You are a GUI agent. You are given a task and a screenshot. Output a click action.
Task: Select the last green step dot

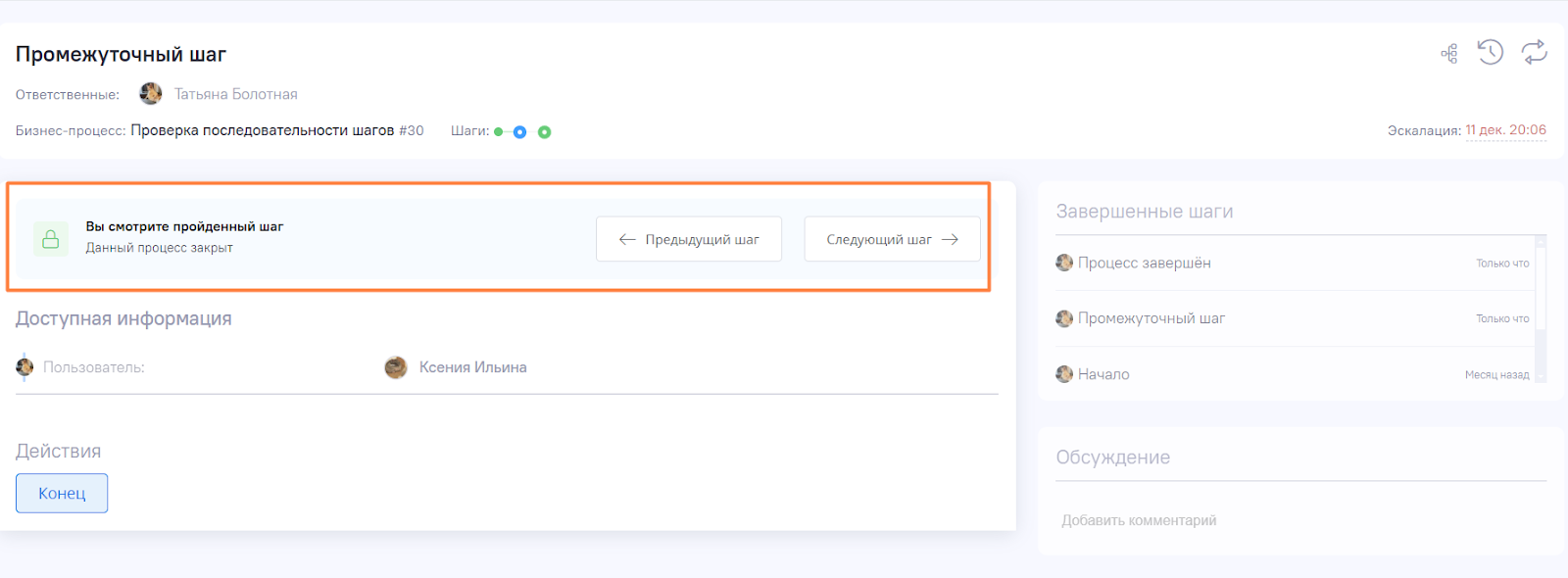pos(545,132)
